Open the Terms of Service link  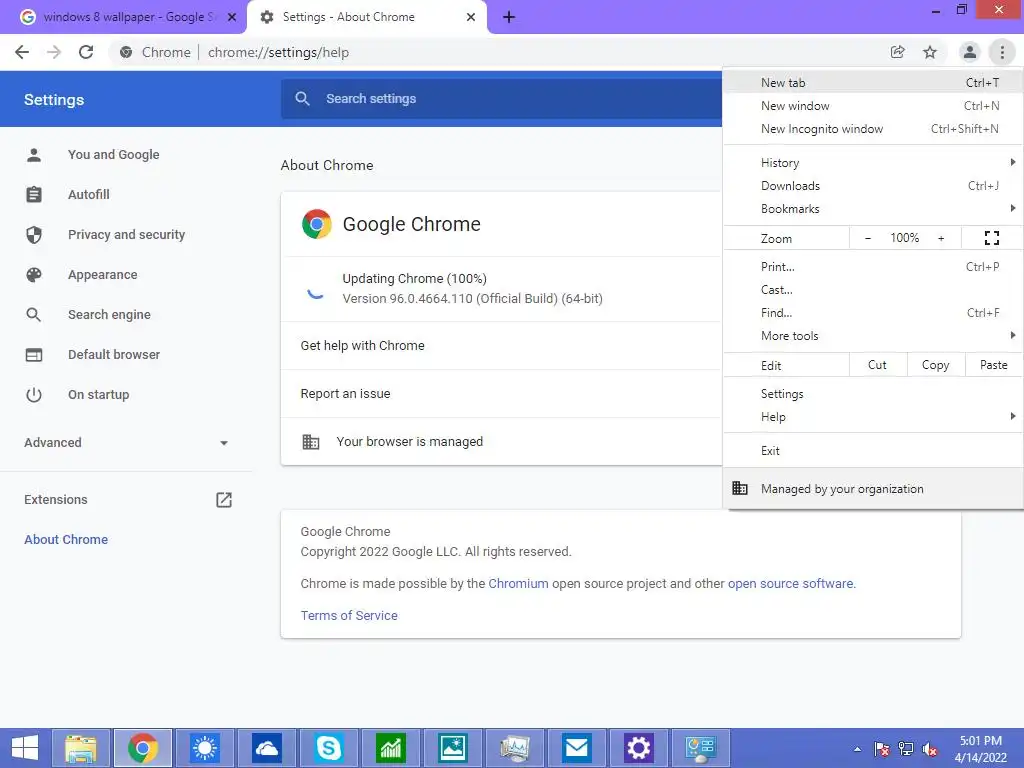(349, 615)
